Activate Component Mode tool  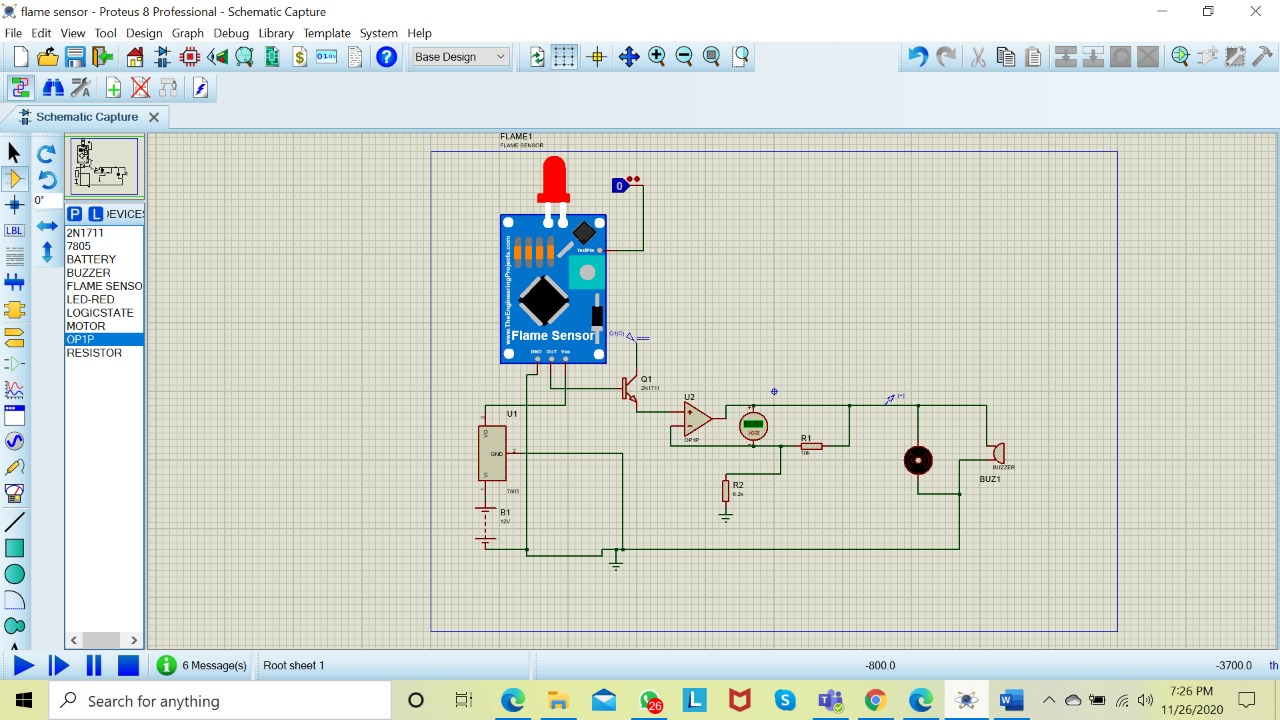click(x=14, y=179)
